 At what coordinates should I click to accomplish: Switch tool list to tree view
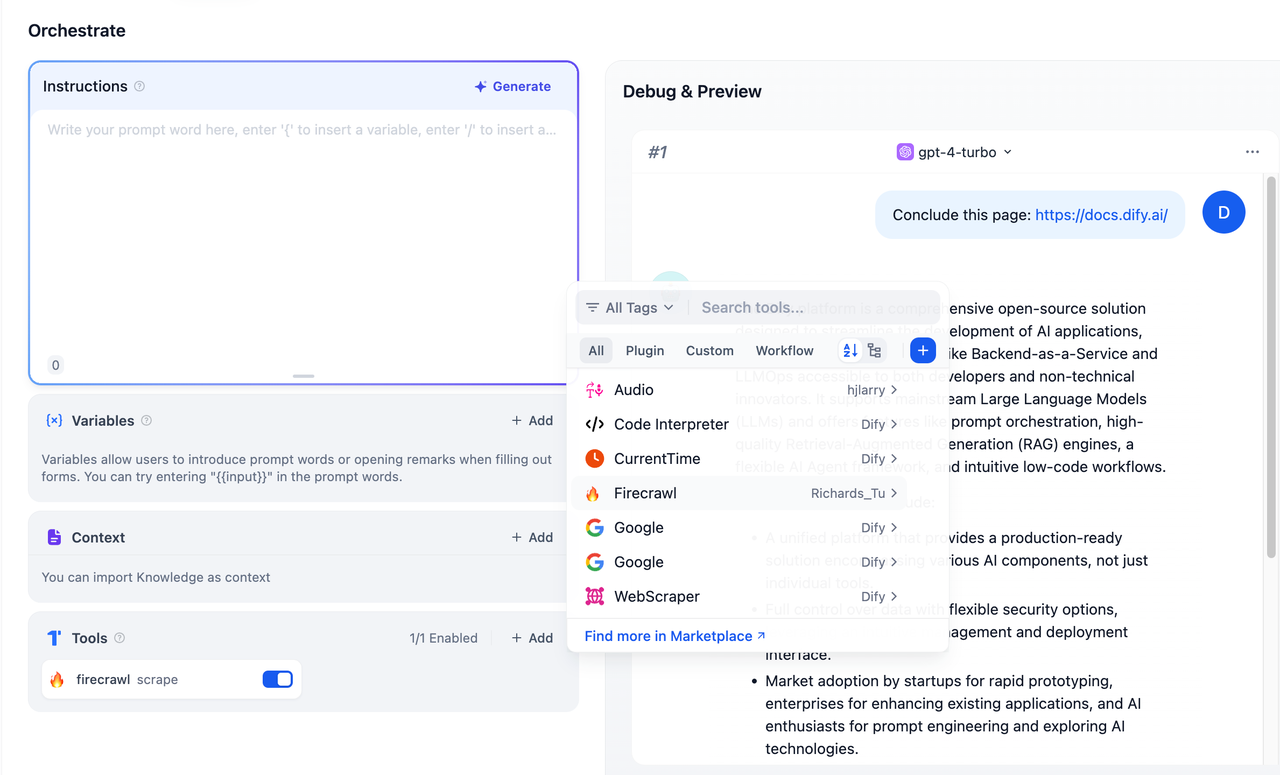pos(875,351)
